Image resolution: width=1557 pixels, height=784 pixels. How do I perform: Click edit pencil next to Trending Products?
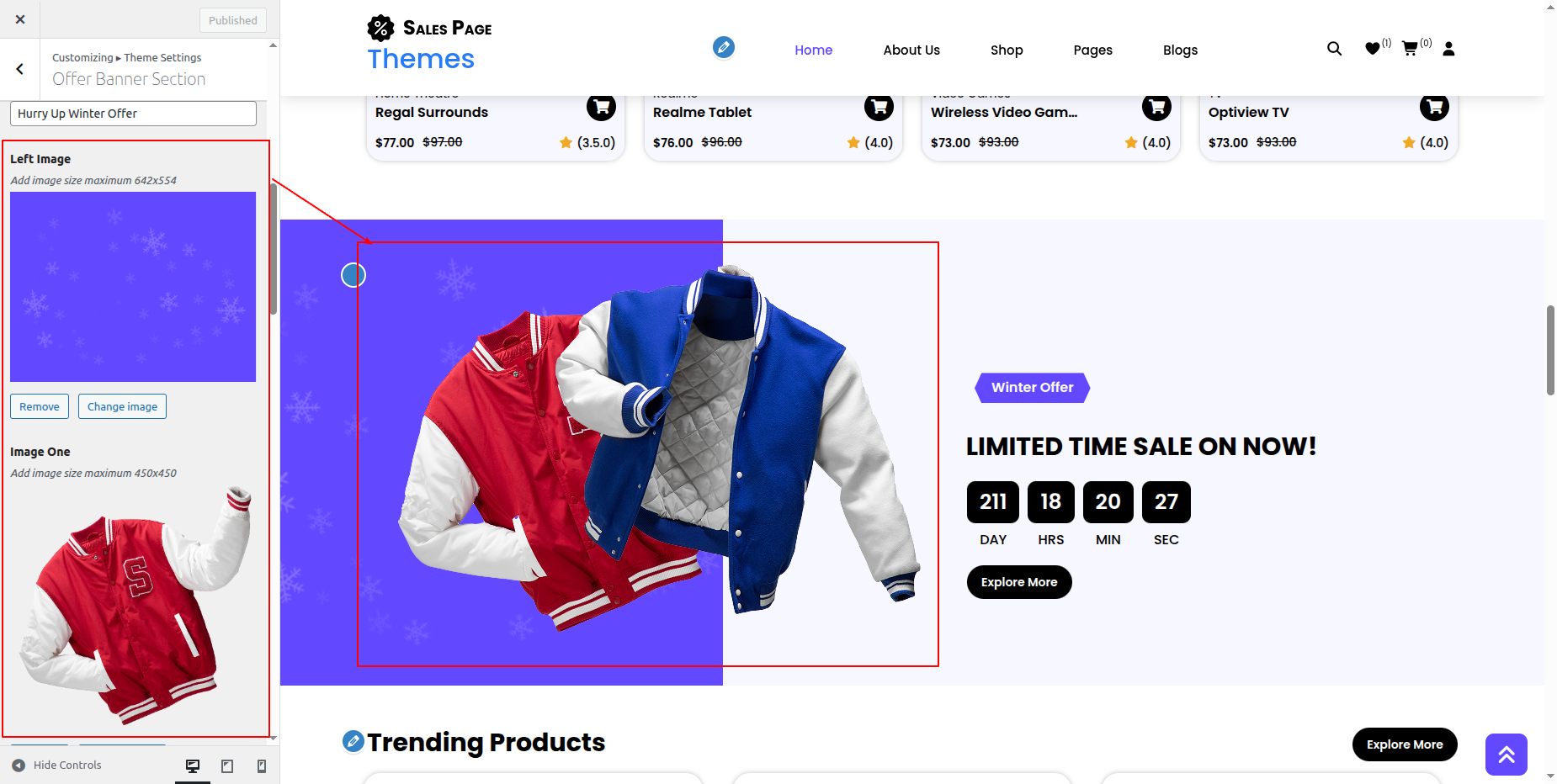pos(353,741)
